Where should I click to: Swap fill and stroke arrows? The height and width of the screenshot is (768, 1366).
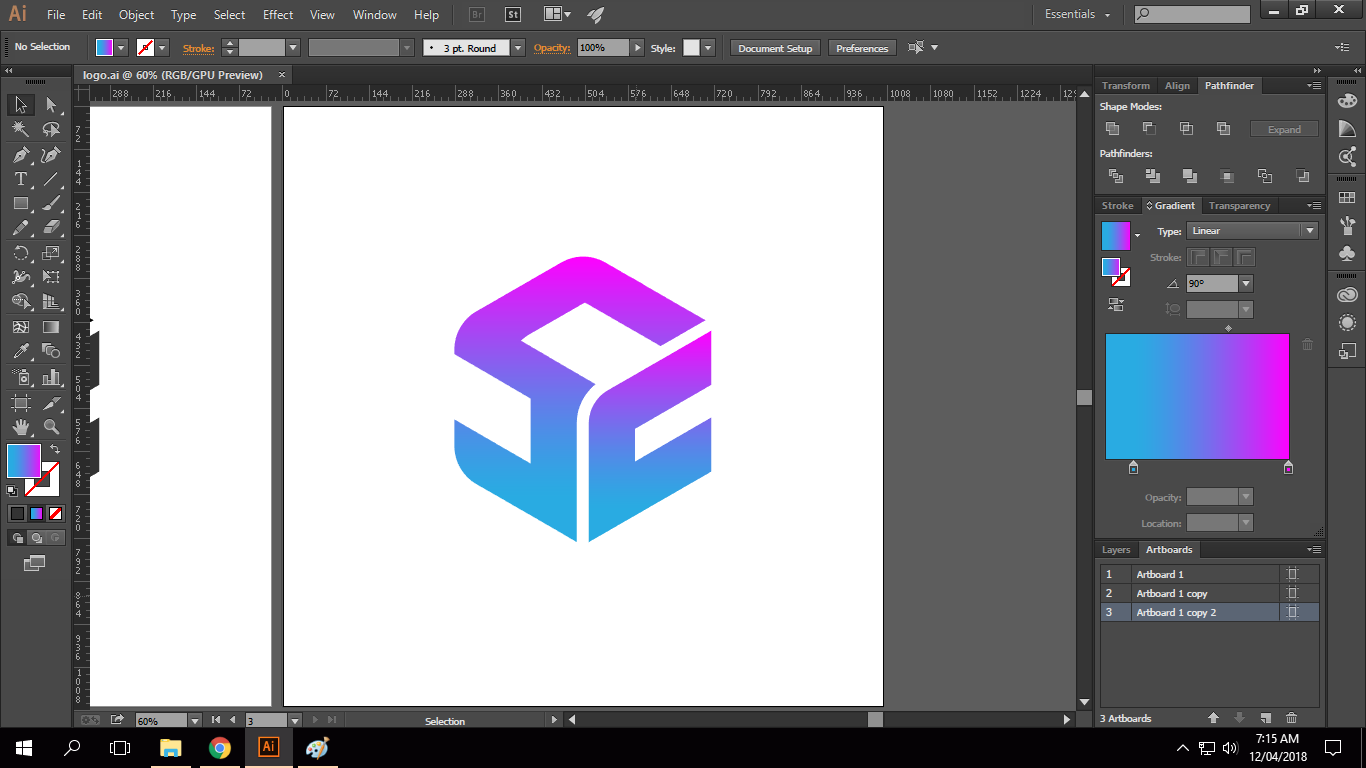(55, 450)
